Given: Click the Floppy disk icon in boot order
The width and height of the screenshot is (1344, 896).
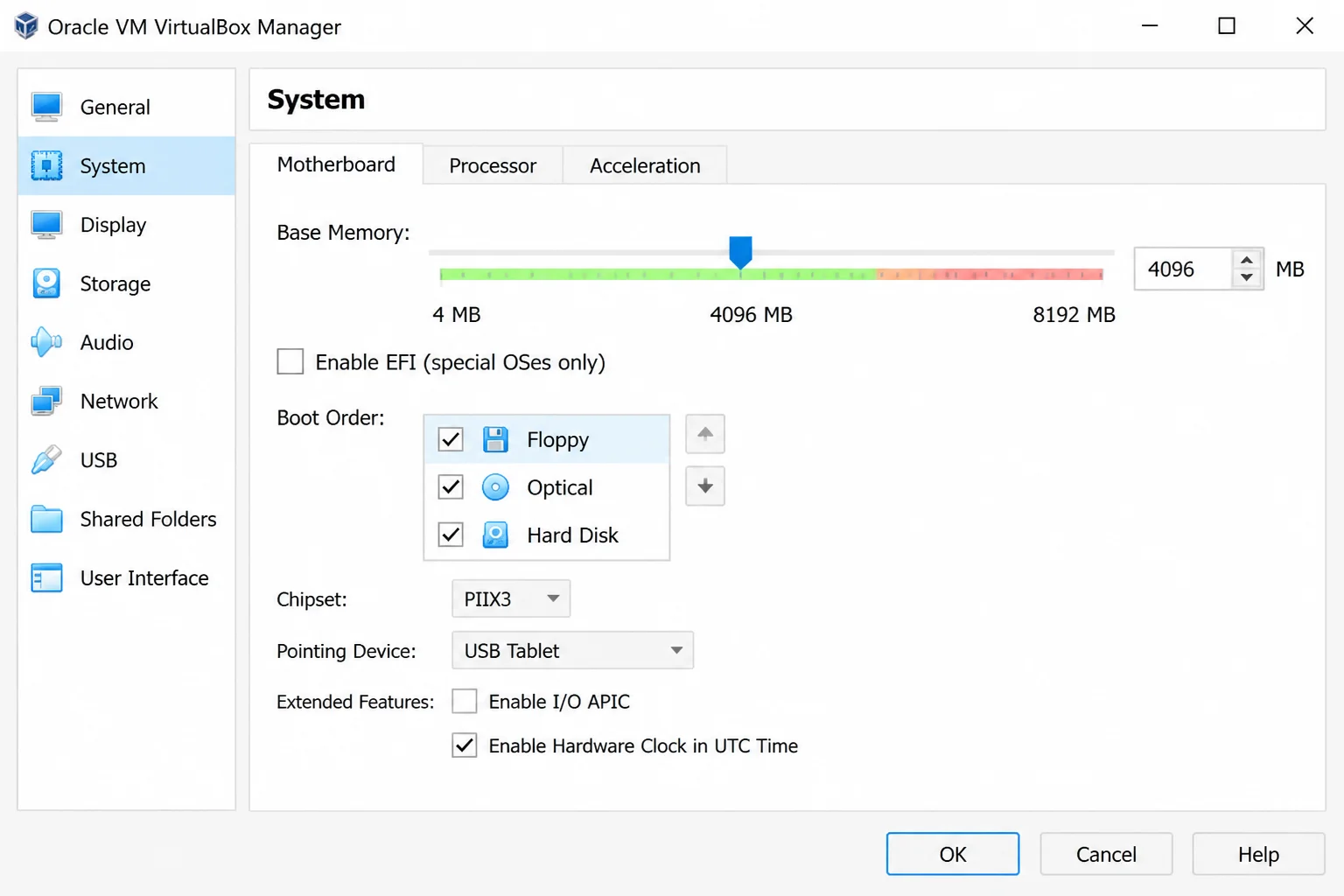Looking at the screenshot, I should click(x=495, y=439).
